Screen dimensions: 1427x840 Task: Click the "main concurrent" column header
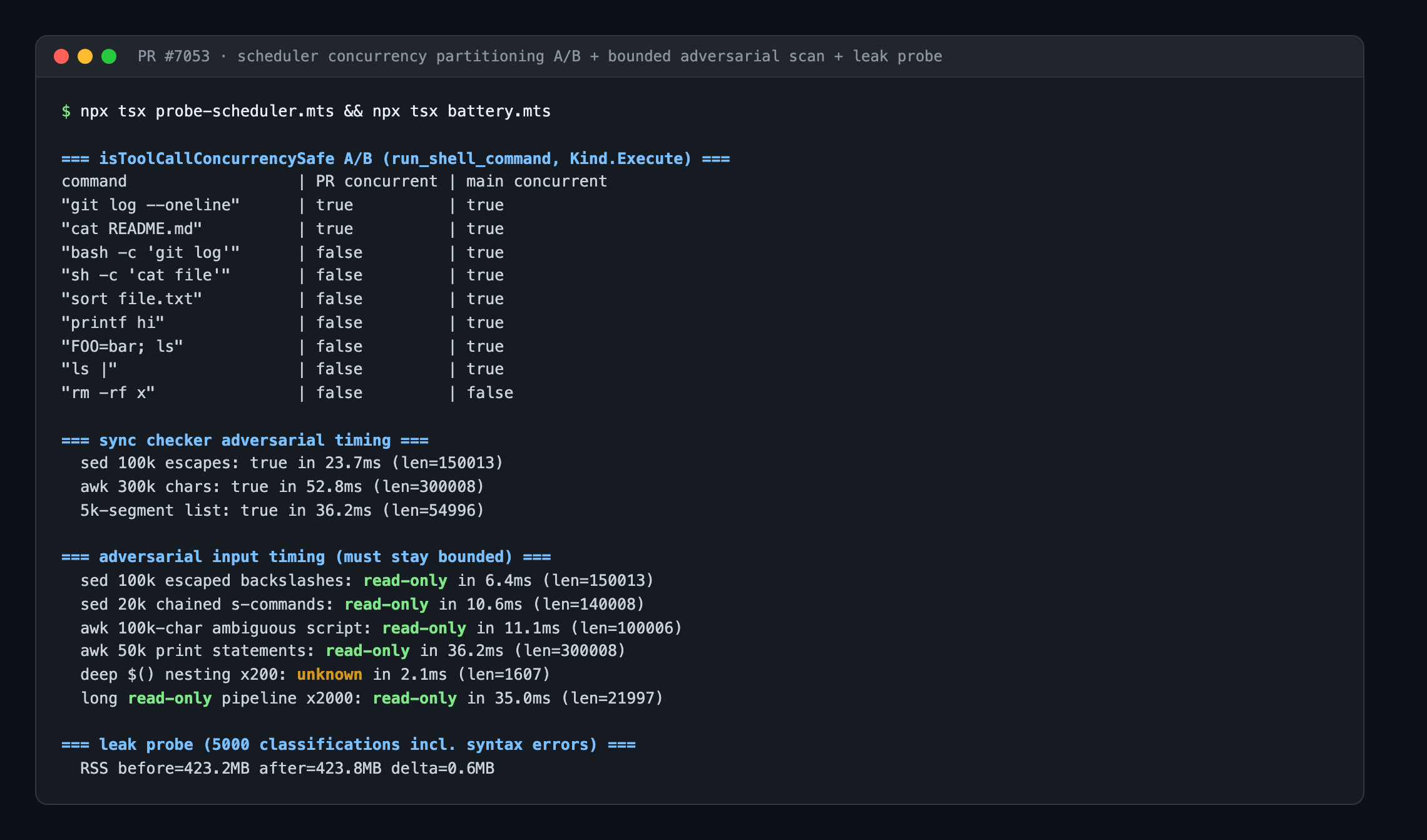pos(536,182)
